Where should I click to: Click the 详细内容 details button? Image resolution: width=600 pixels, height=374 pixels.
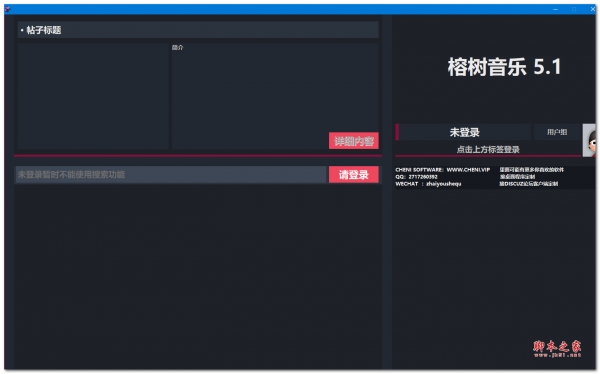[354, 141]
